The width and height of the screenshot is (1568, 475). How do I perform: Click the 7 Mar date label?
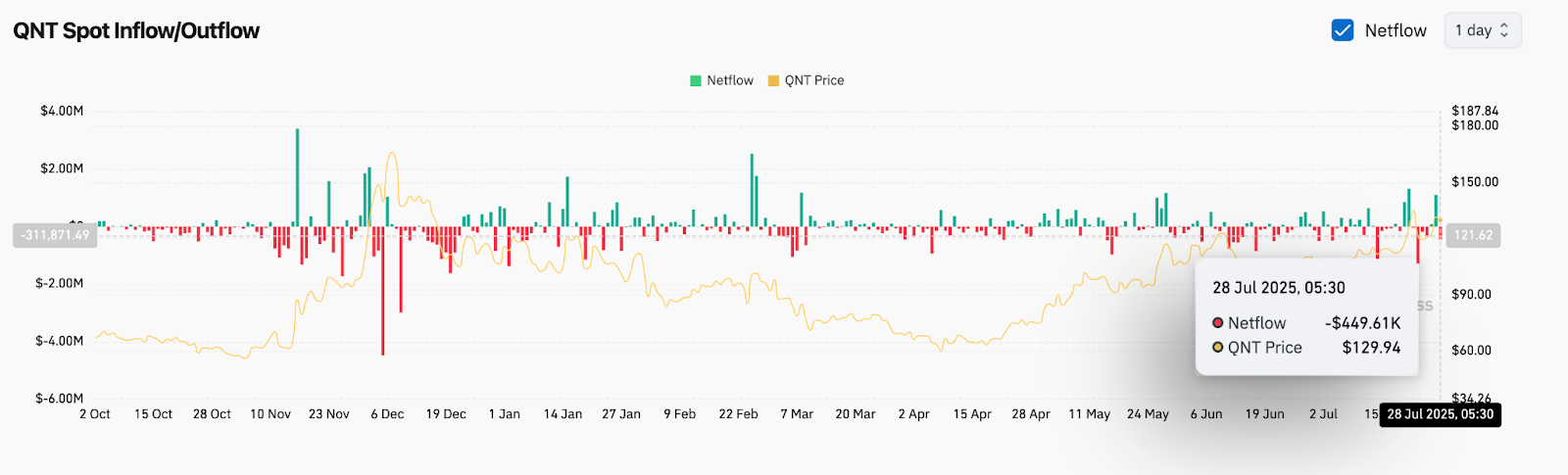tap(797, 414)
